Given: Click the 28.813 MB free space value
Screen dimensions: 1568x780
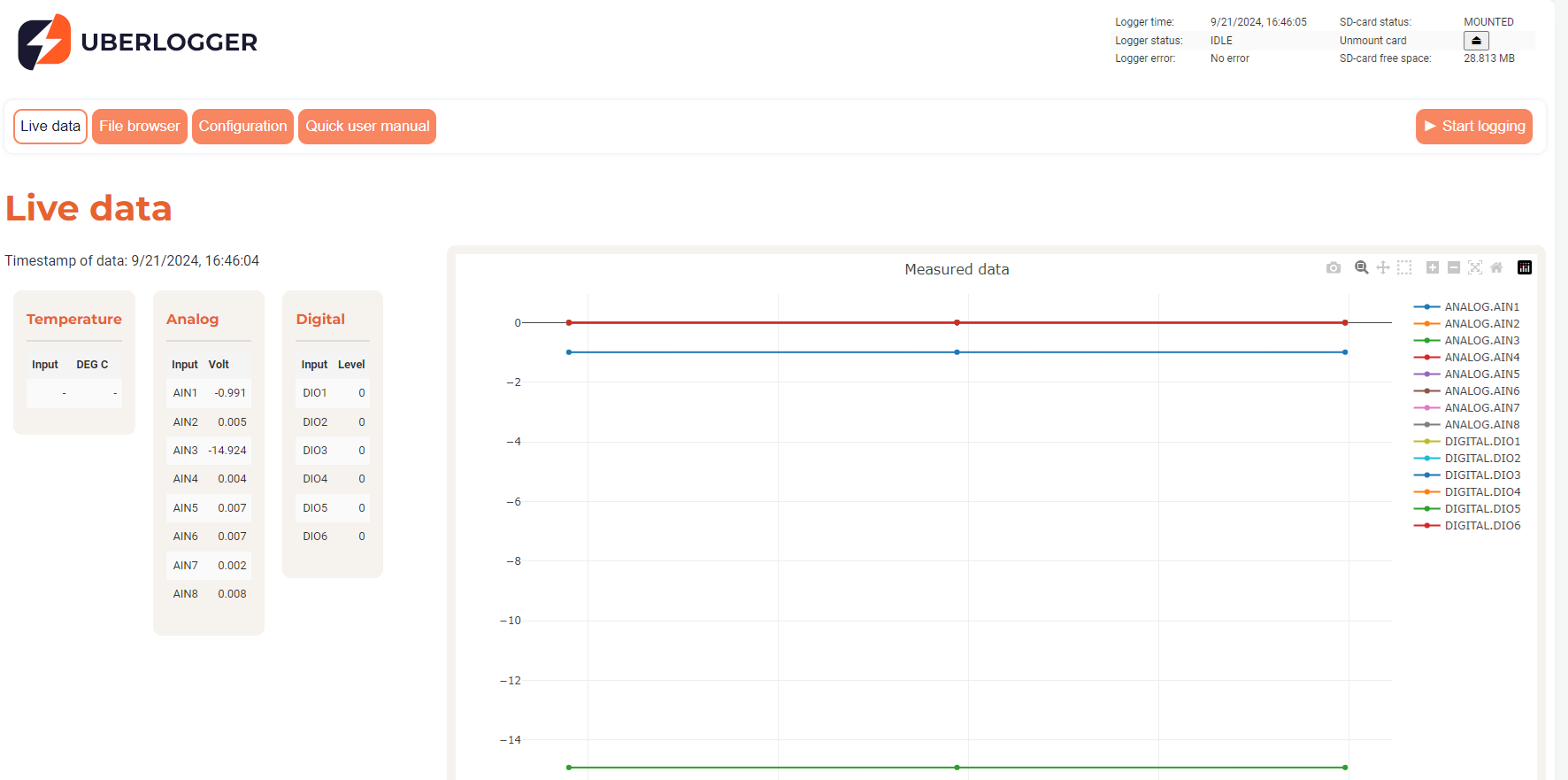Looking at the screenshot, I should tap(1489, 58).
